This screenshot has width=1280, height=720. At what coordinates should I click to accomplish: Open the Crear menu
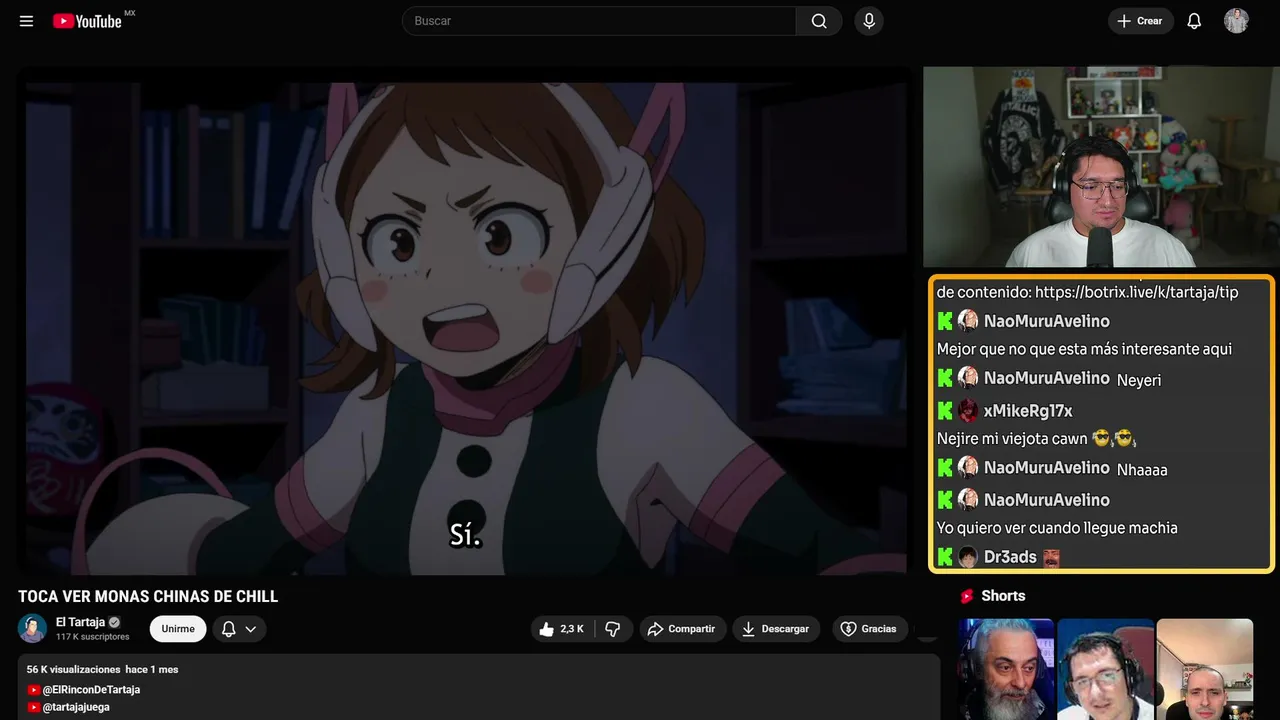(x=1140, y=21)
